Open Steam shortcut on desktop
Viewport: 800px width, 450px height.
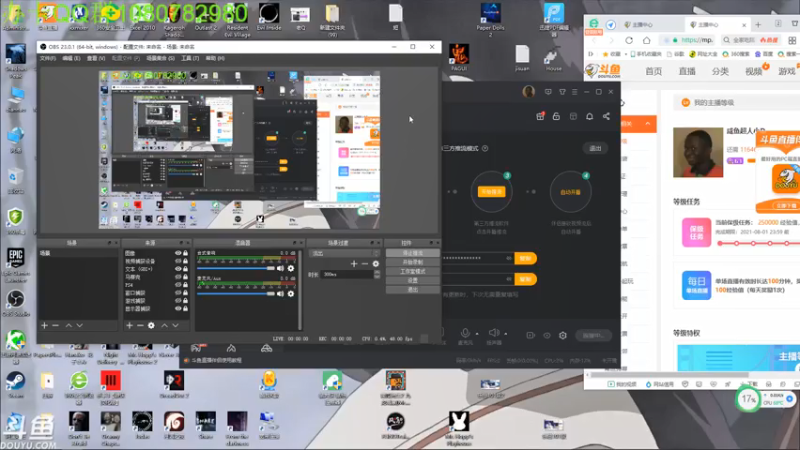(15, 385)
